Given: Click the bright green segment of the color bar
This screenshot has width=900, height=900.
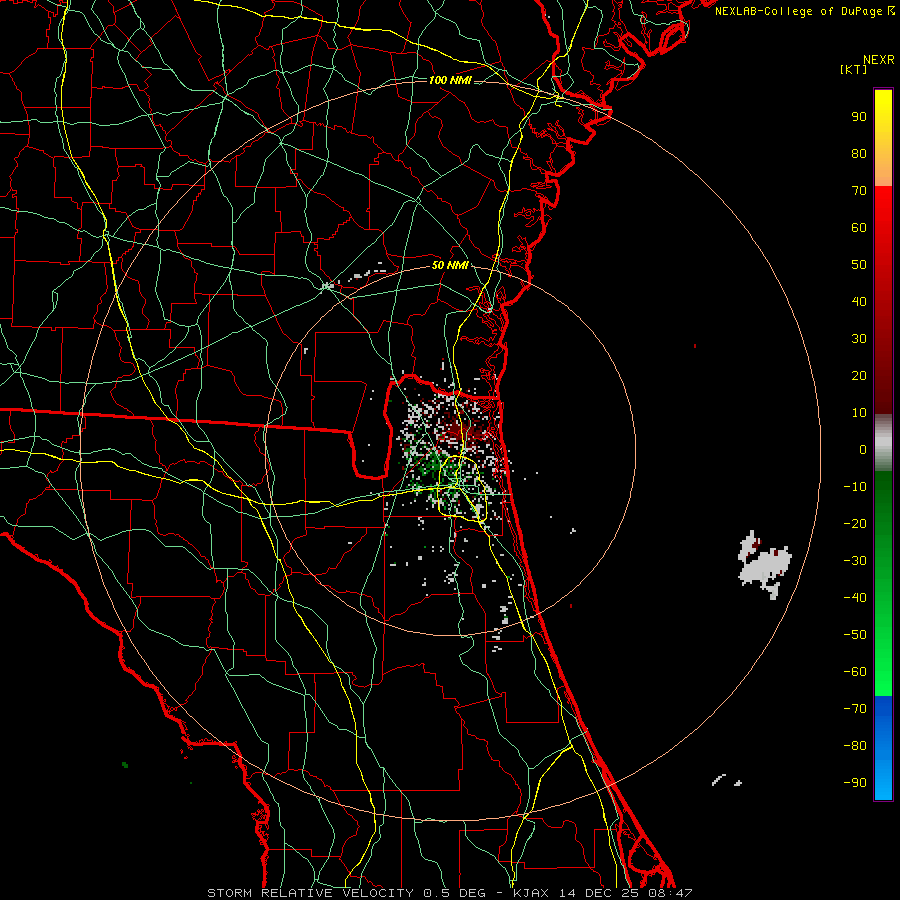Looking at the screenshot, I should [883, 584].
